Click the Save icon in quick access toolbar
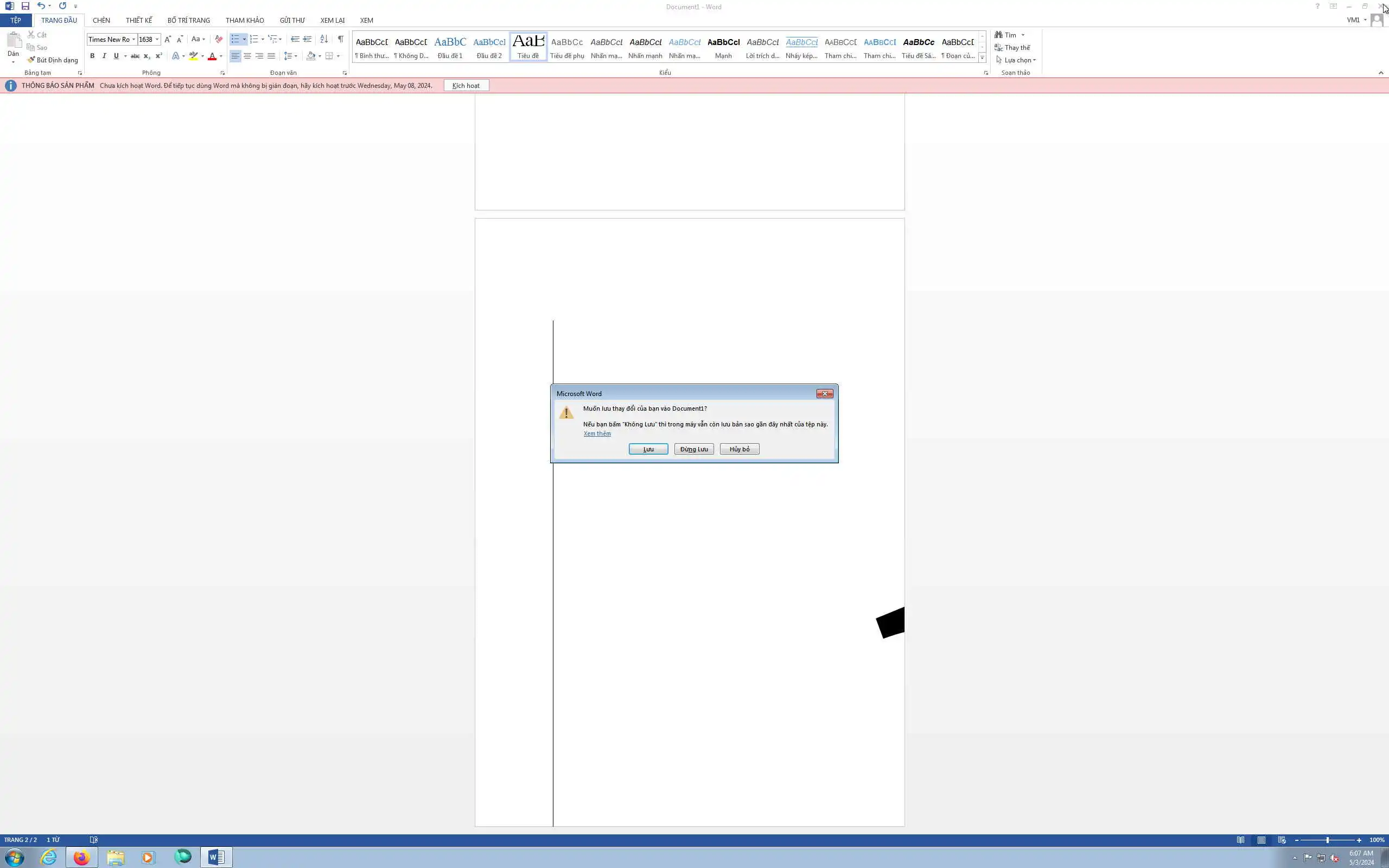This screenshot has width=1389, height=868. [x=26, y=6]
